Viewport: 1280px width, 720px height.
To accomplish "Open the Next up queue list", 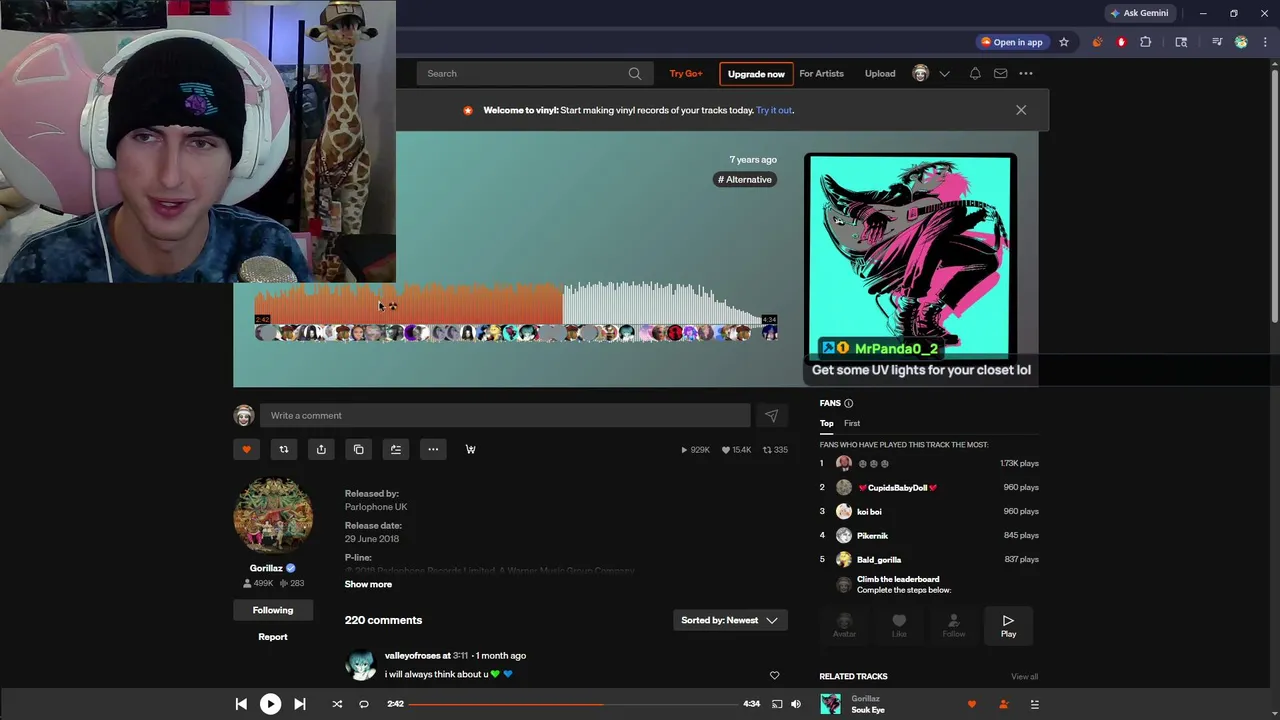I will 1034,704.
